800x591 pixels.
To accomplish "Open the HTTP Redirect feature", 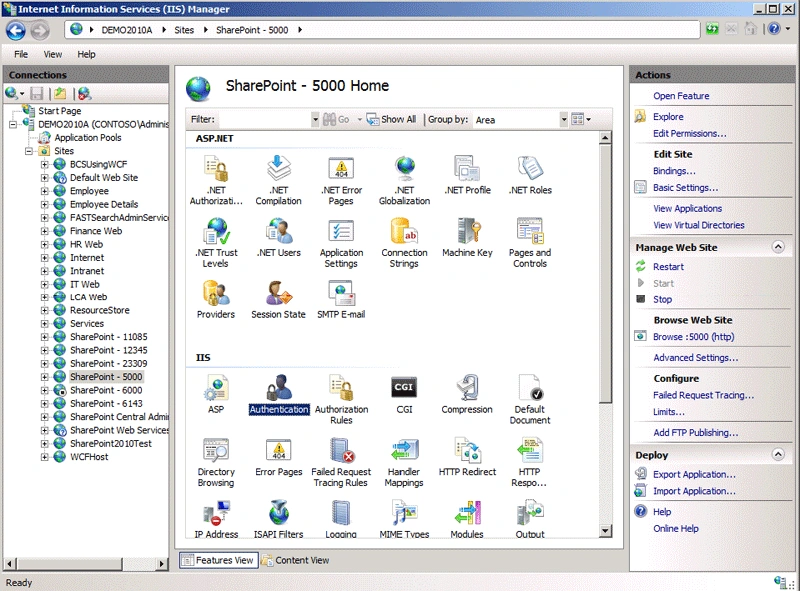I will [x=467, y=457].
